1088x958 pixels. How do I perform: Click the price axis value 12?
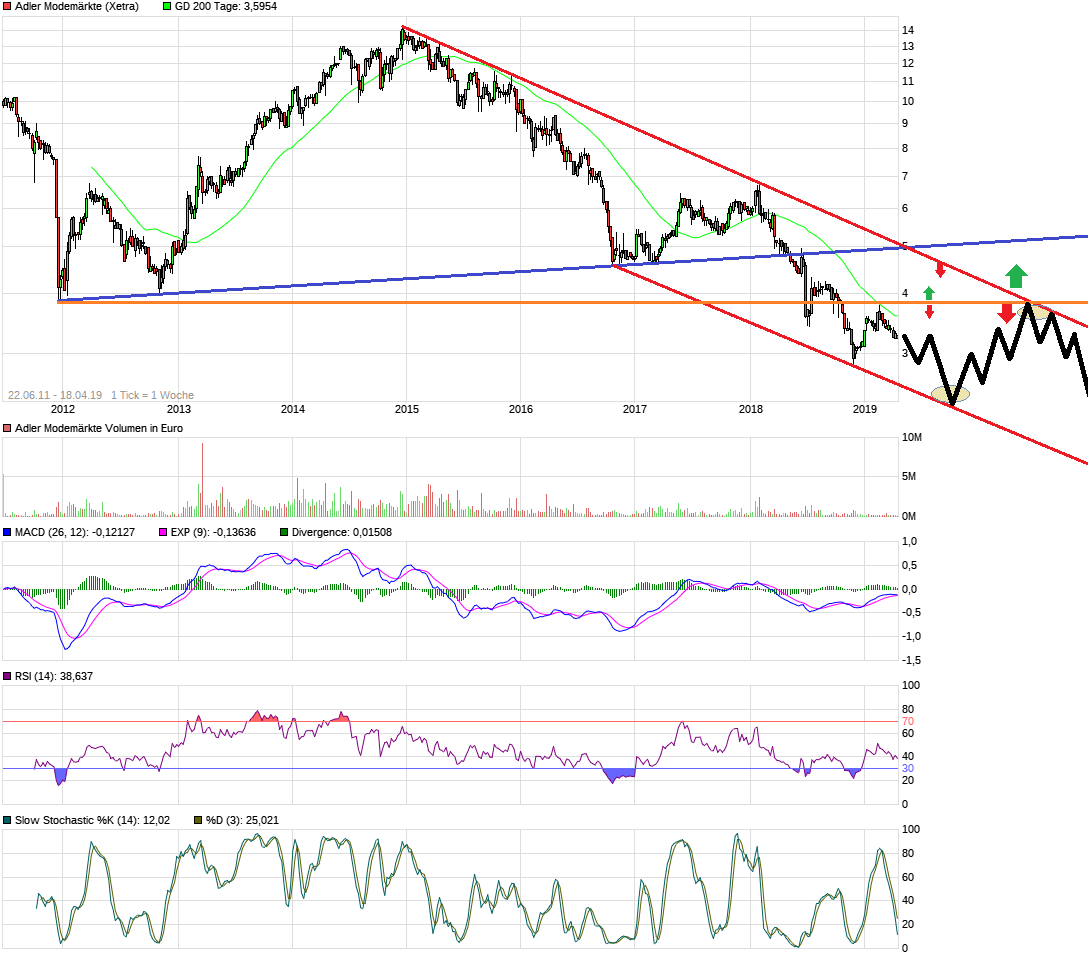[x=908, y=63]
